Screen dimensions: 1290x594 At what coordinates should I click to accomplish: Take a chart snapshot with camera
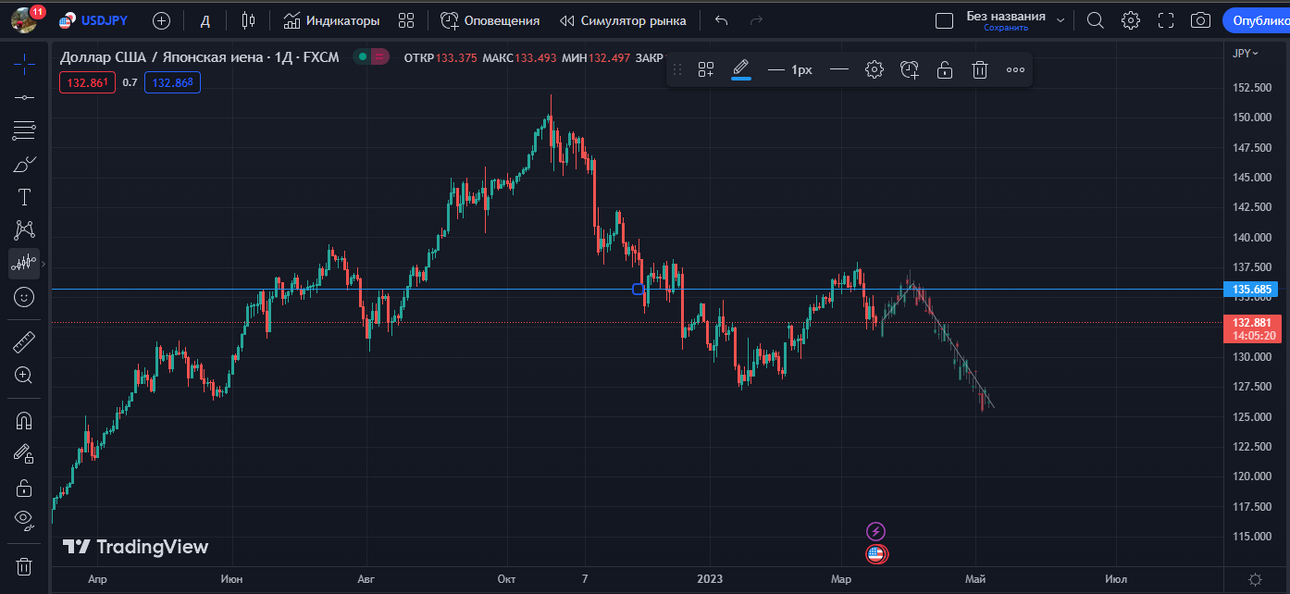(1201, 20)
